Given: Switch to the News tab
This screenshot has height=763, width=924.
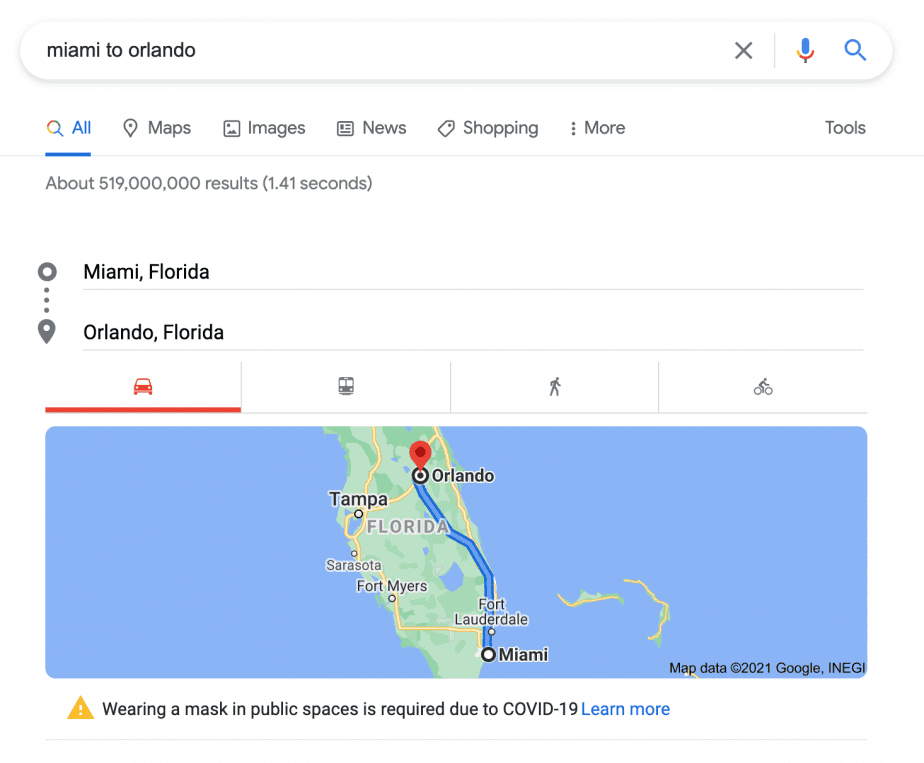Looking at the screenshot, I should pos(371,128).
